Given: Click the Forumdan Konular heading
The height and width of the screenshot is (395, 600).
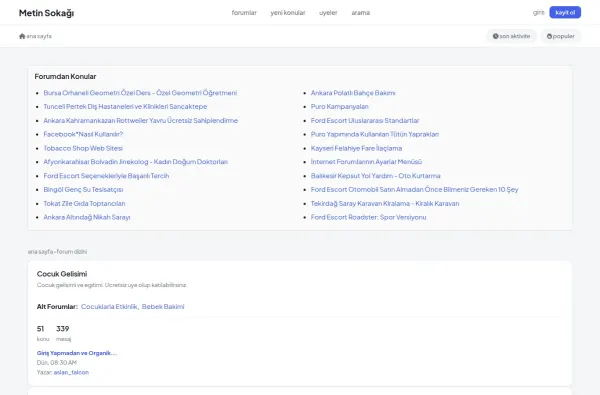Looking at the screenshot, I should click(65, 76).
